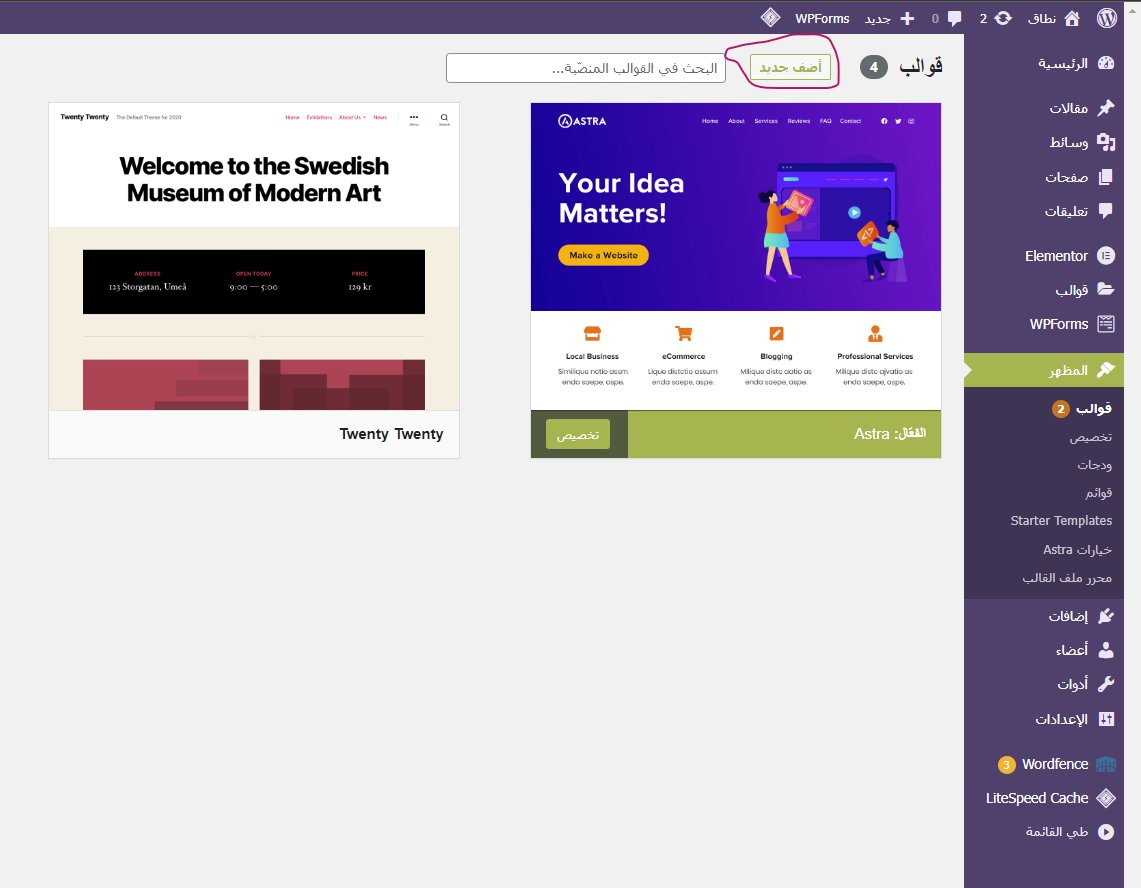The height and width of the screenshot is (888, 1141).
Task: Click the theme count badge 4
Action: (x=873, y=67)
